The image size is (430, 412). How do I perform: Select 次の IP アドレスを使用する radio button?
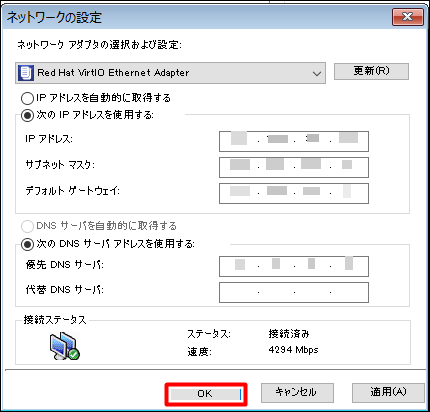point(27,115)
